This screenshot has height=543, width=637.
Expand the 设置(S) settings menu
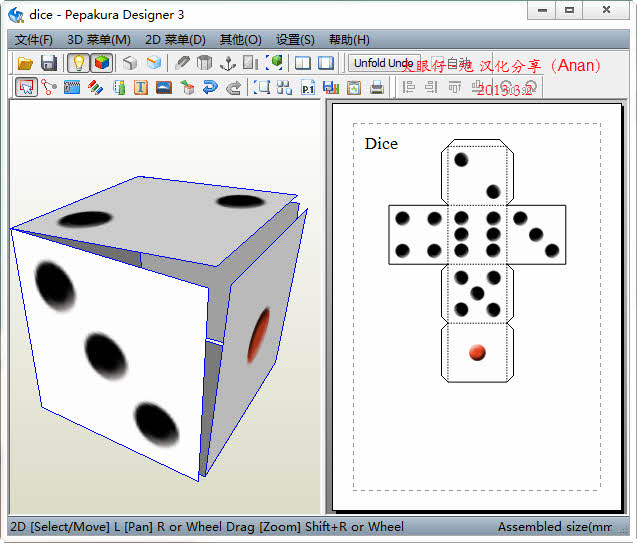coord(295,40)
